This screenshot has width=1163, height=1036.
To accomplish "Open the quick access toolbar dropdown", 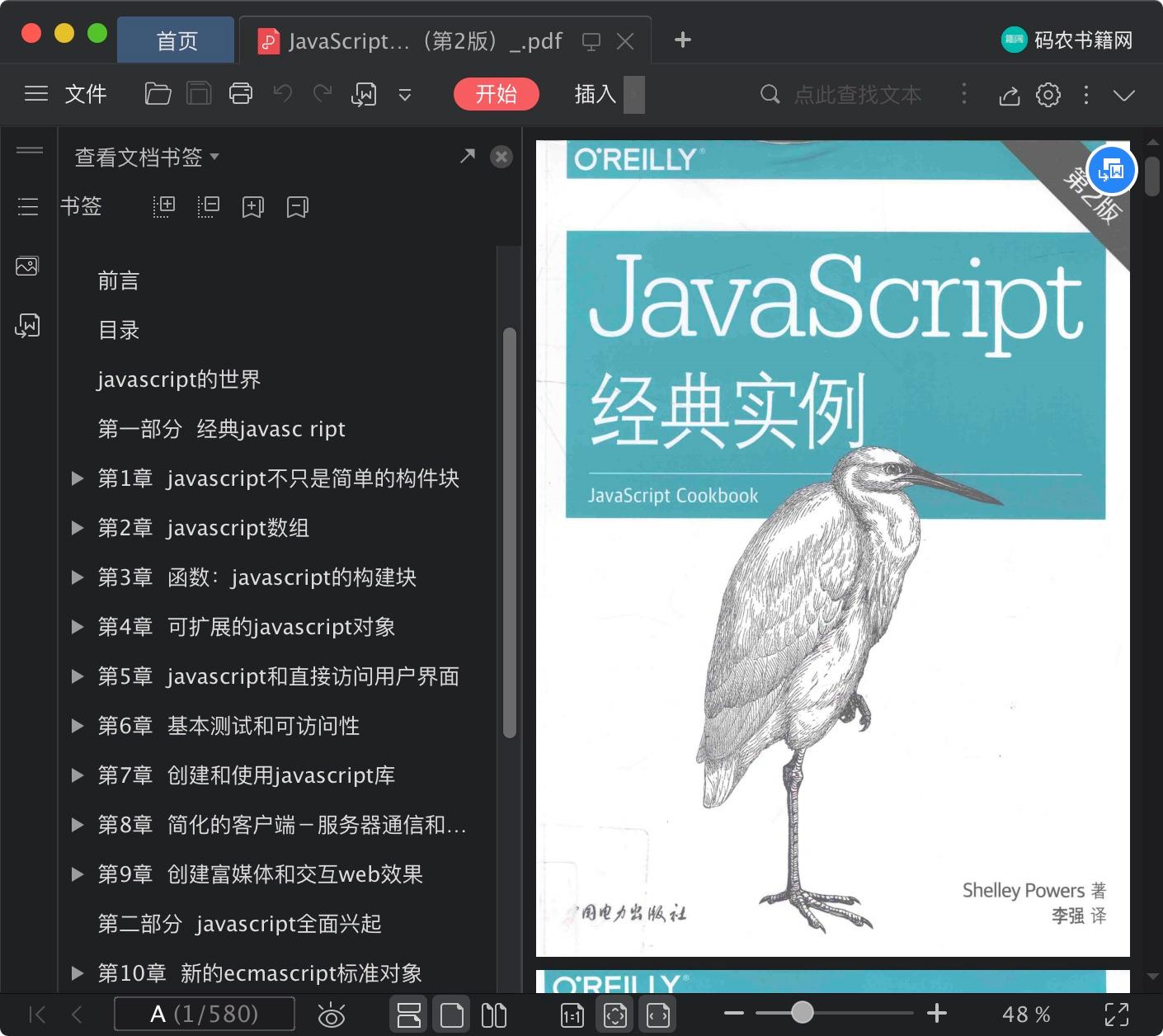I will (405, 95).
